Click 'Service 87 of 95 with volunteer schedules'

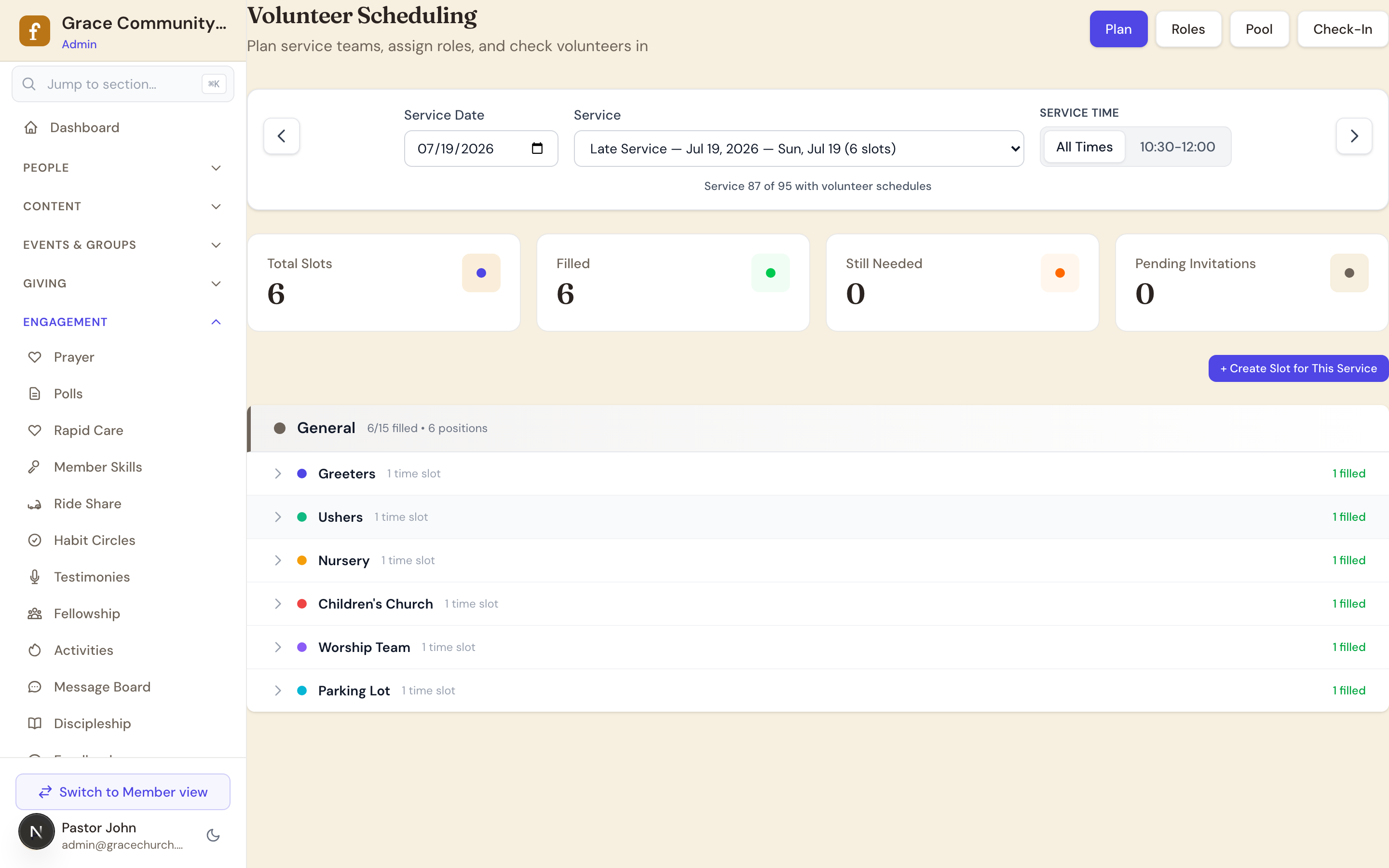pyautogui.click(x=817, y=186)
